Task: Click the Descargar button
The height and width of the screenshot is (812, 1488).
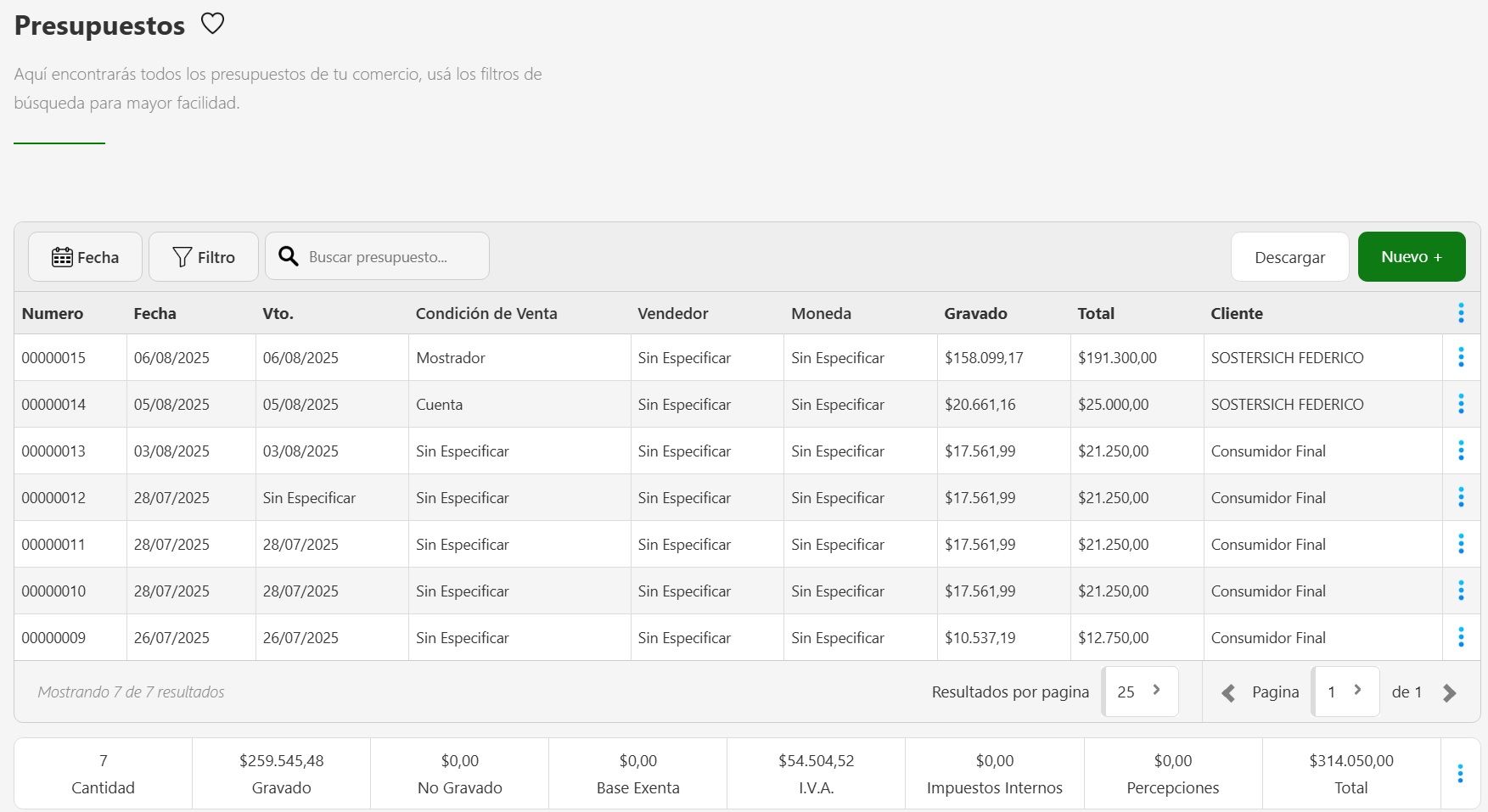Action: tap(1289, 257)
